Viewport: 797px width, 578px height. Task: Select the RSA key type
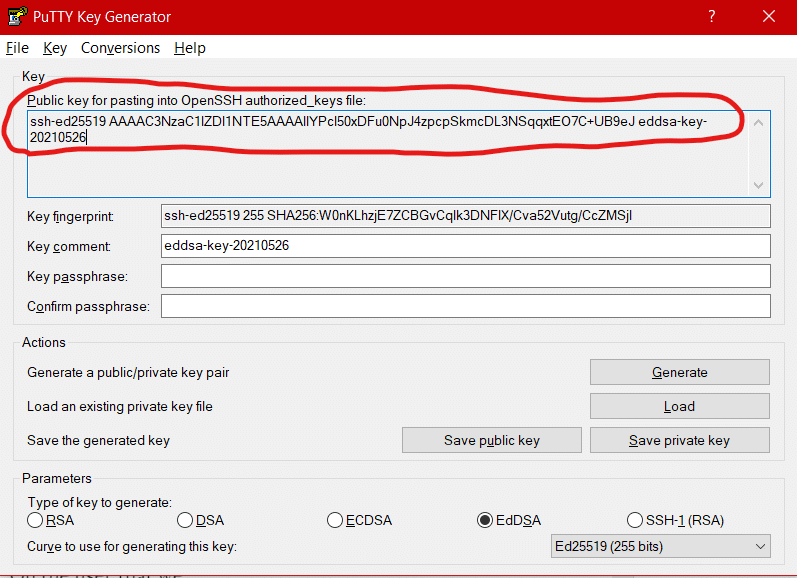coord(50,521)
